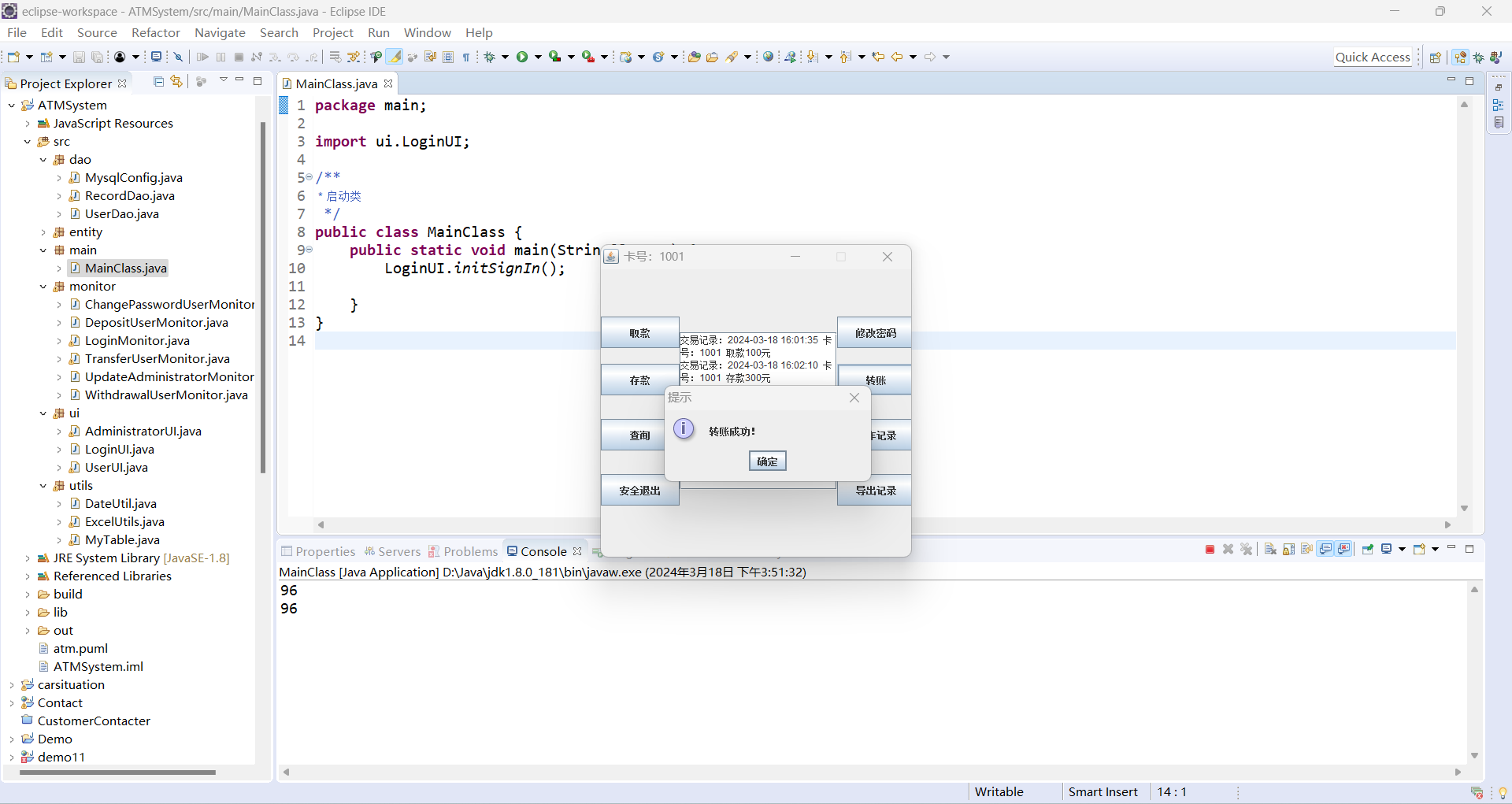
Task: Click the tip of the day lightbulb icon in the status bar
Action: (x=1502, y=792)
